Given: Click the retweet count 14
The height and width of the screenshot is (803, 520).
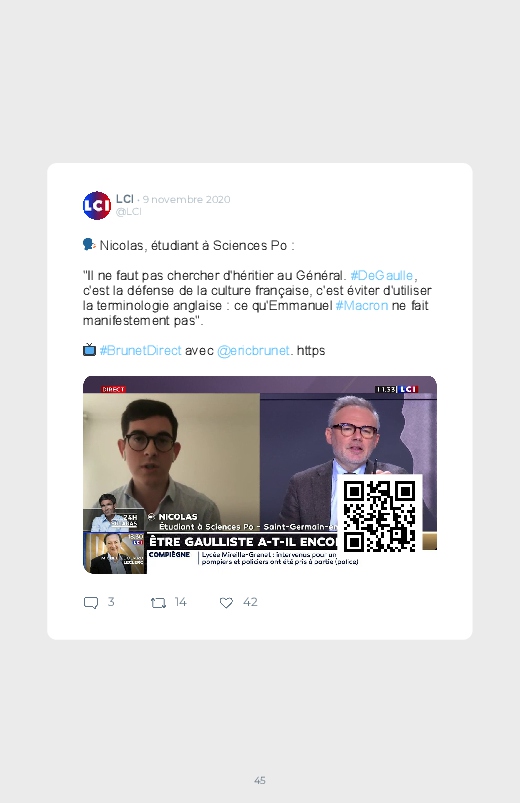Looking at the screenshot, I should (180, 602).
